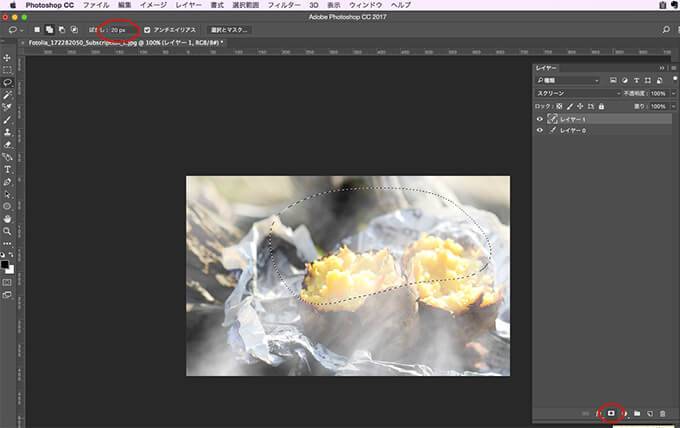Toggle lock transparent pixels

(559, 106)
